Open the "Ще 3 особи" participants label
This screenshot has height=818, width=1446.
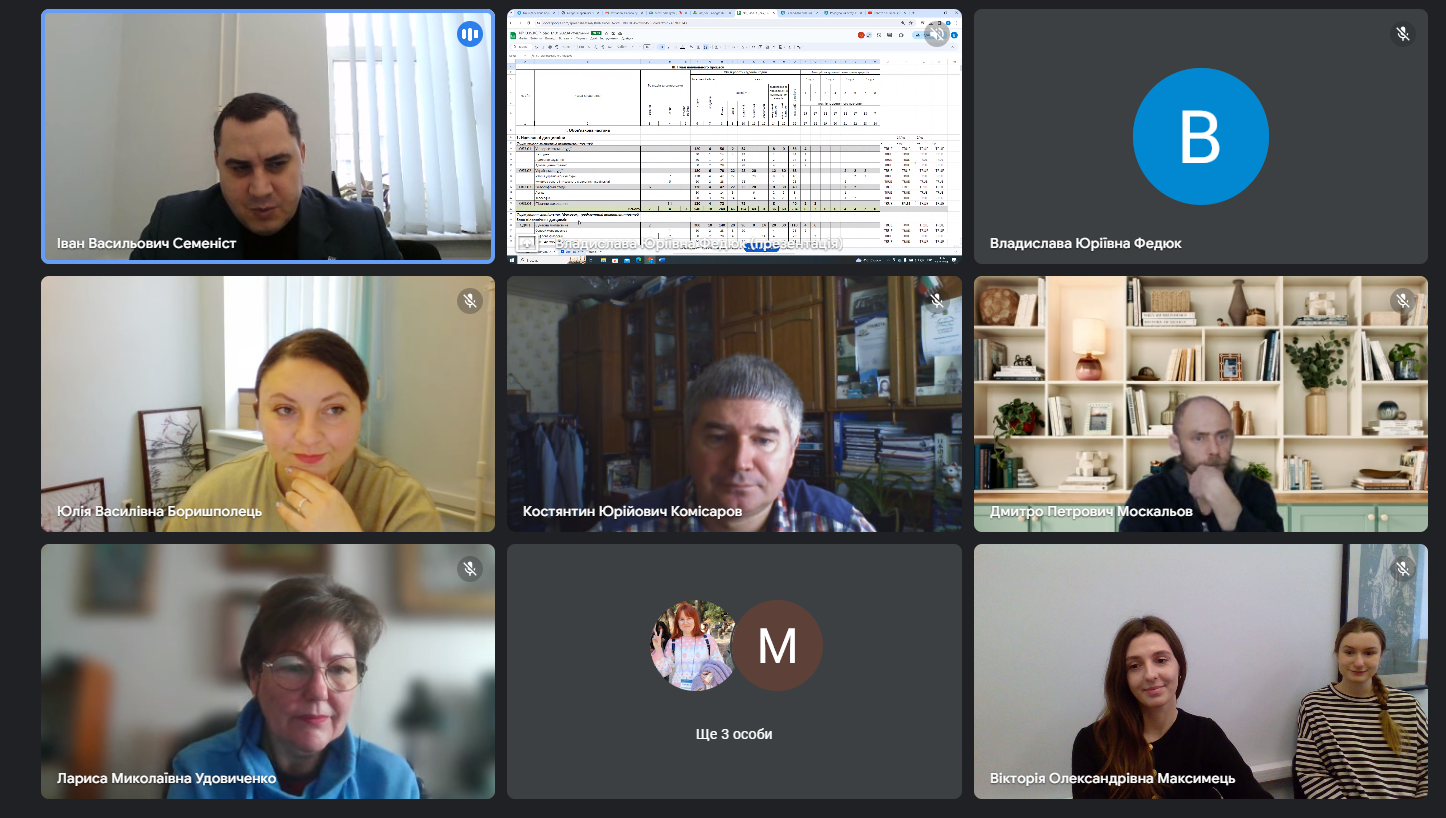[x=734, y=734]
